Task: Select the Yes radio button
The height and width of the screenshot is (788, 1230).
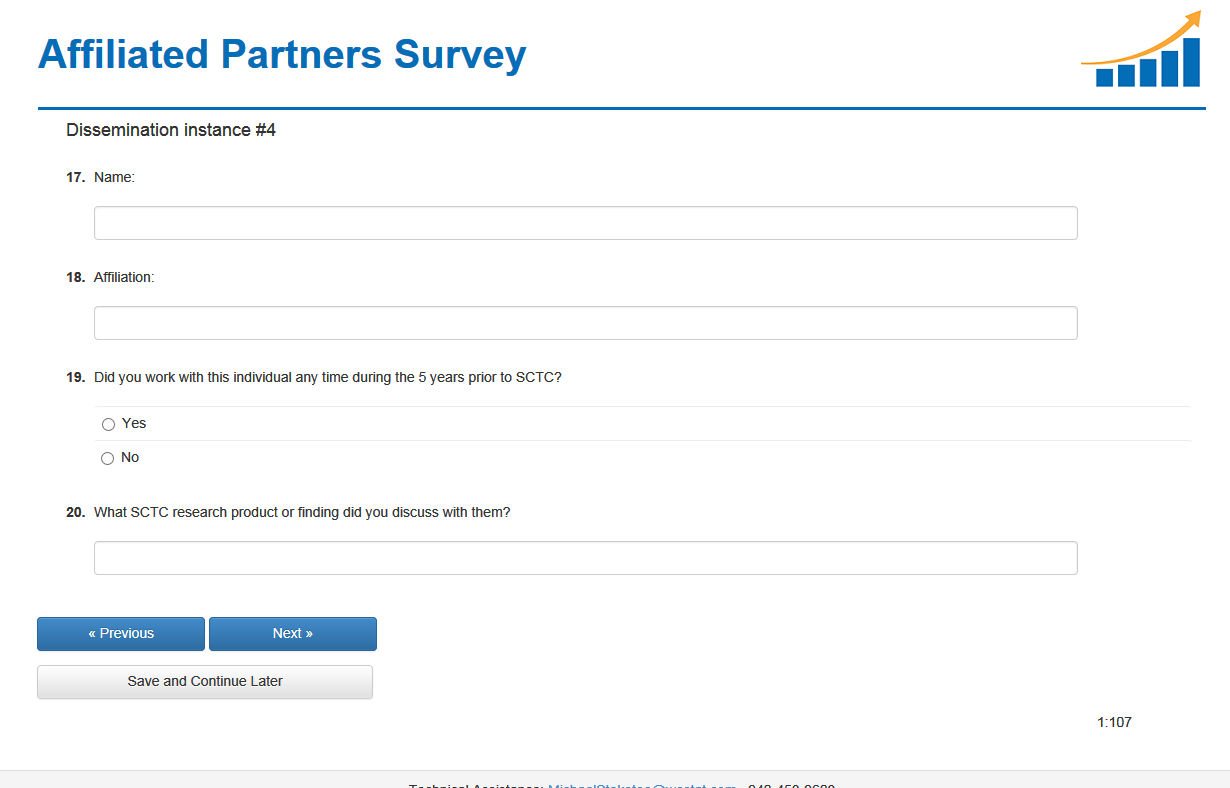Action: (108, 425)
